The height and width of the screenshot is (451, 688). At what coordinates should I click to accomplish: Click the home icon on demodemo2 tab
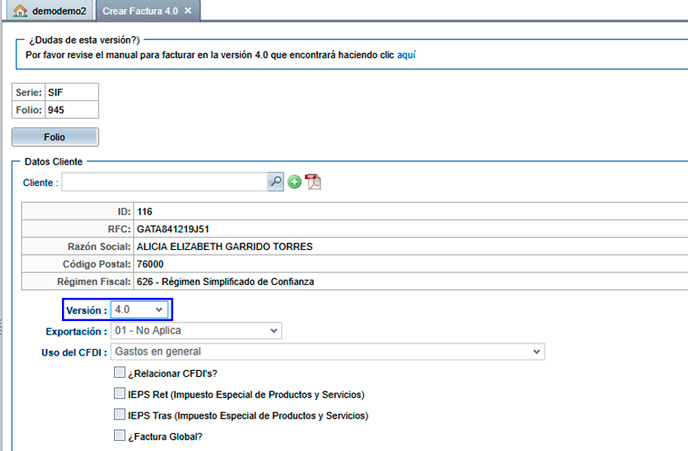click(19, 11)
